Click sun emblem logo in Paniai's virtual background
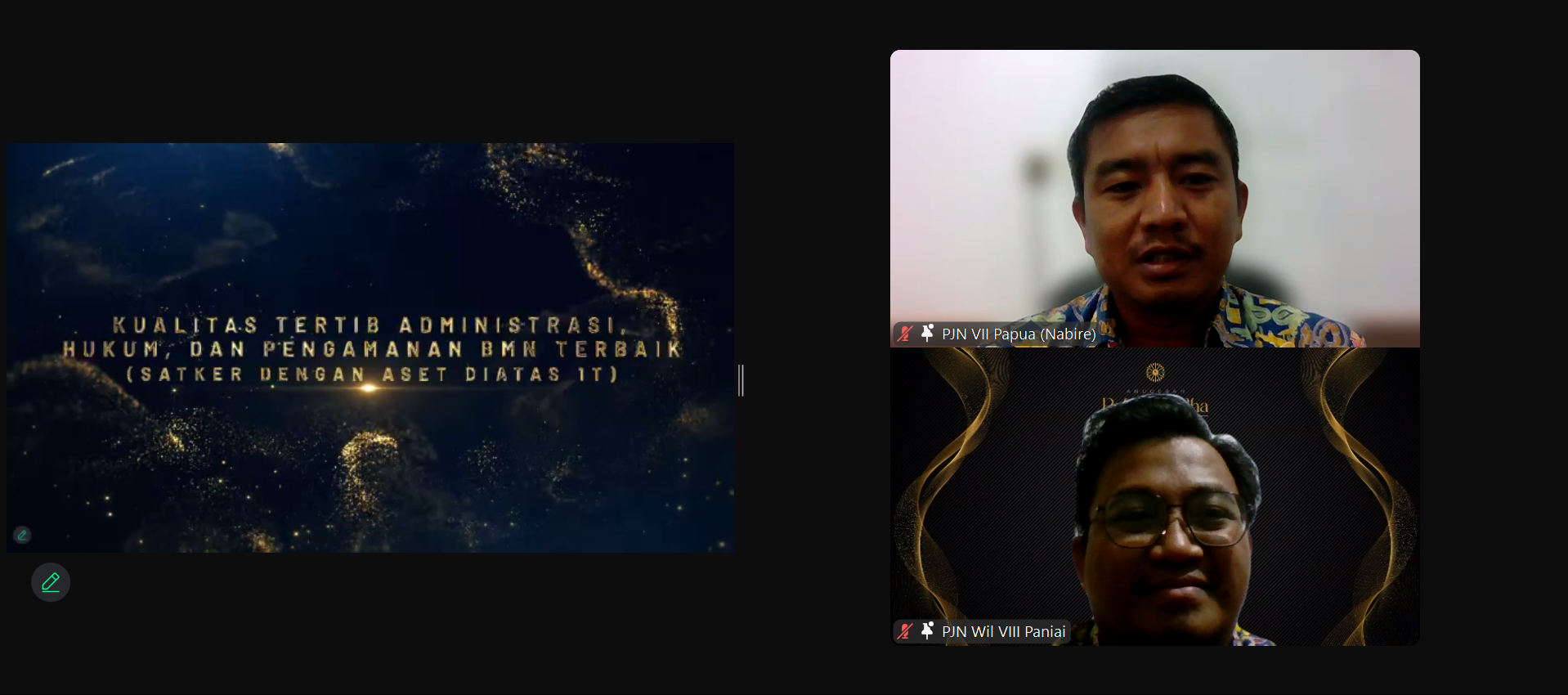This screenshot has width=1568, height=695. click(1154, 373)
